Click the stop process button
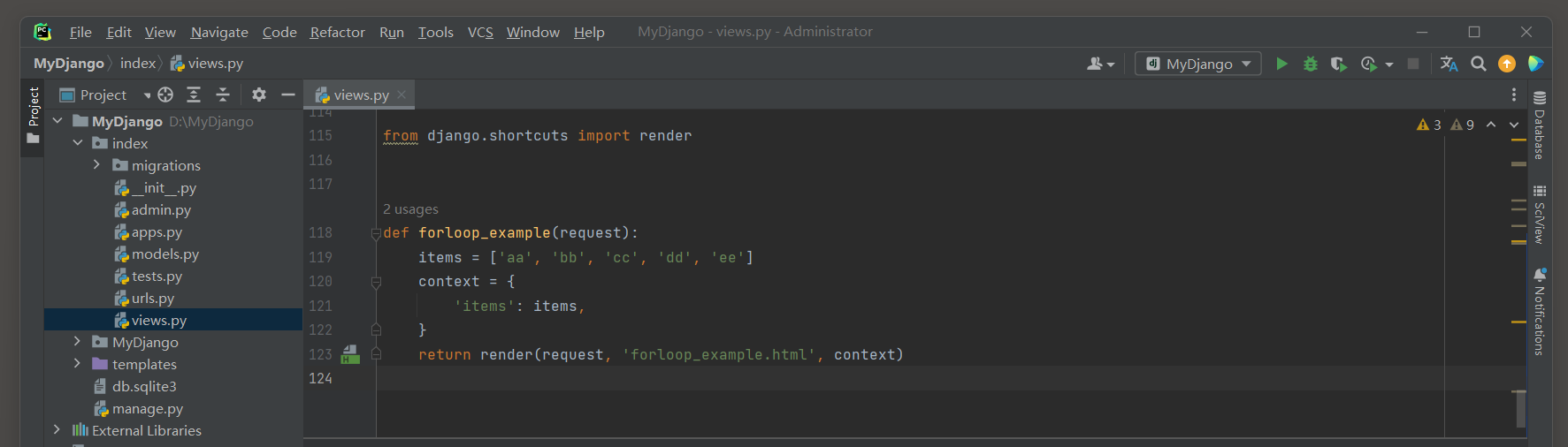This screenshot has width=1568, height=447. 1413,64
